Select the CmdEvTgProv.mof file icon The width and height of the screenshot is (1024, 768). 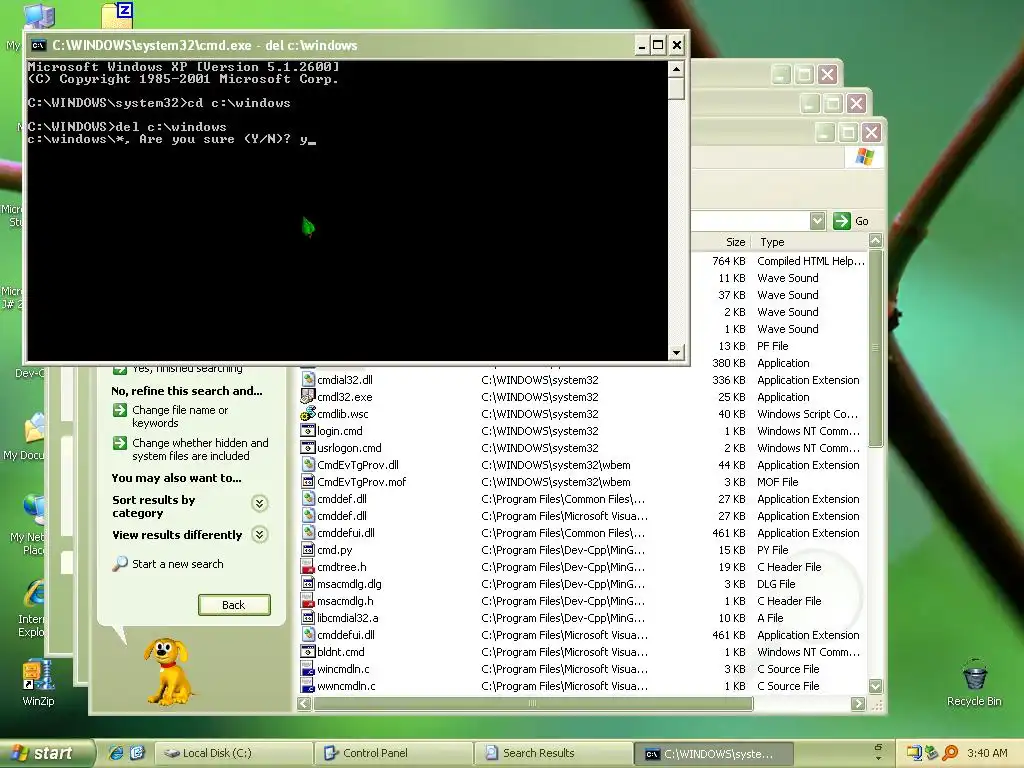point(308,481)
